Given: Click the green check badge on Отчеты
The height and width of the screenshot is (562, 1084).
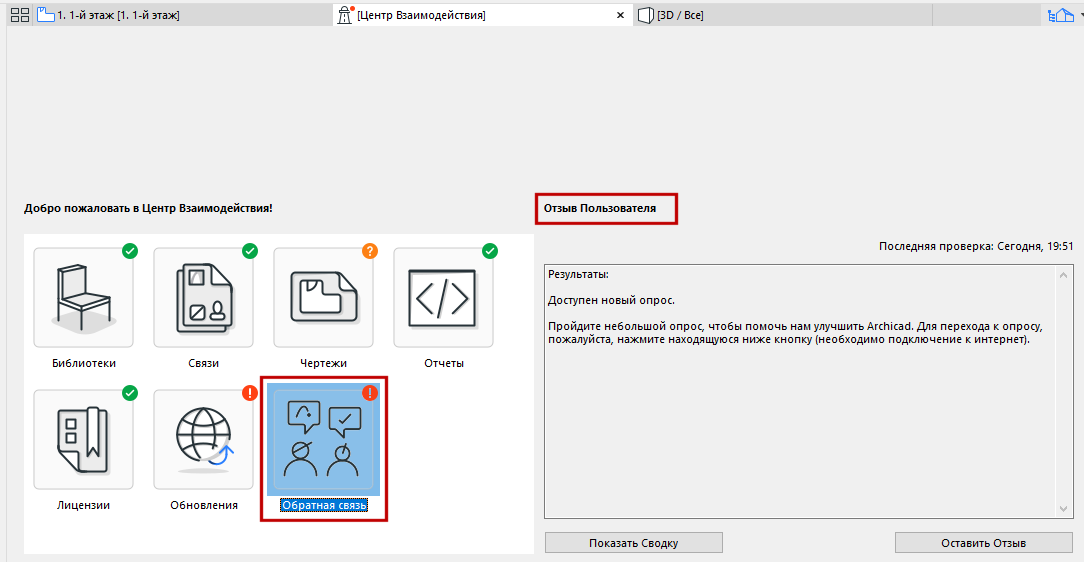Looking at the screenshot, I should [x=490, y=251].
